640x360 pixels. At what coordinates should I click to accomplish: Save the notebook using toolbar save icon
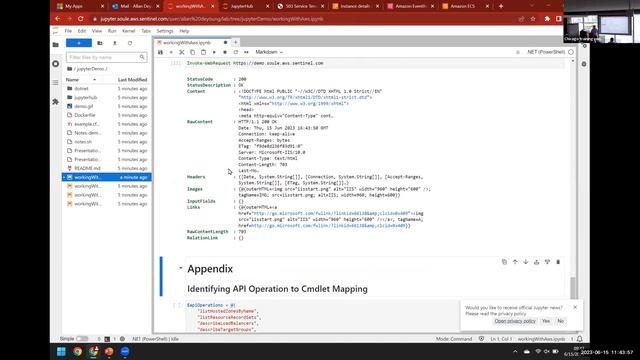point(160,52)
